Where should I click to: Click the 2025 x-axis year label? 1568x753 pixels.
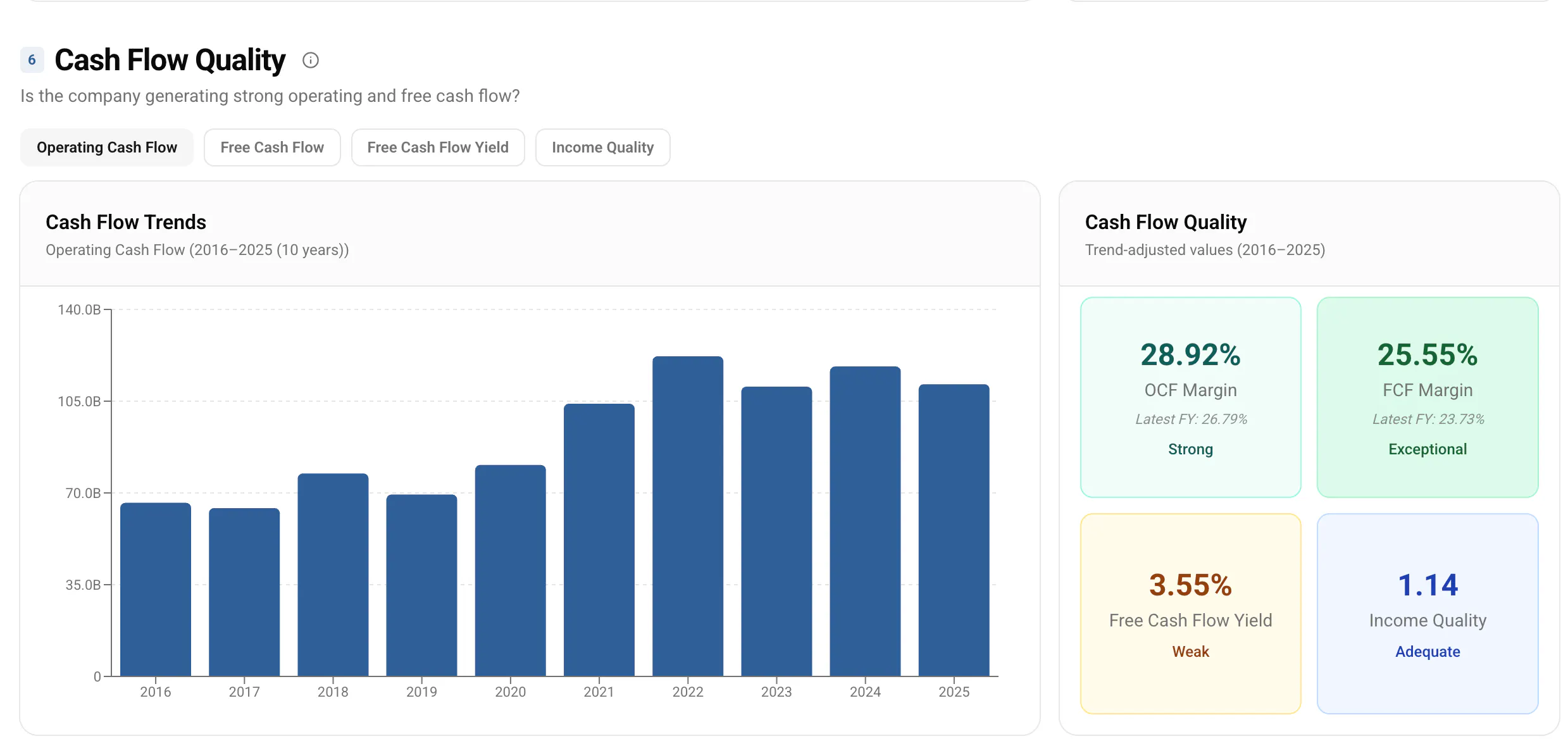[954, 692]
